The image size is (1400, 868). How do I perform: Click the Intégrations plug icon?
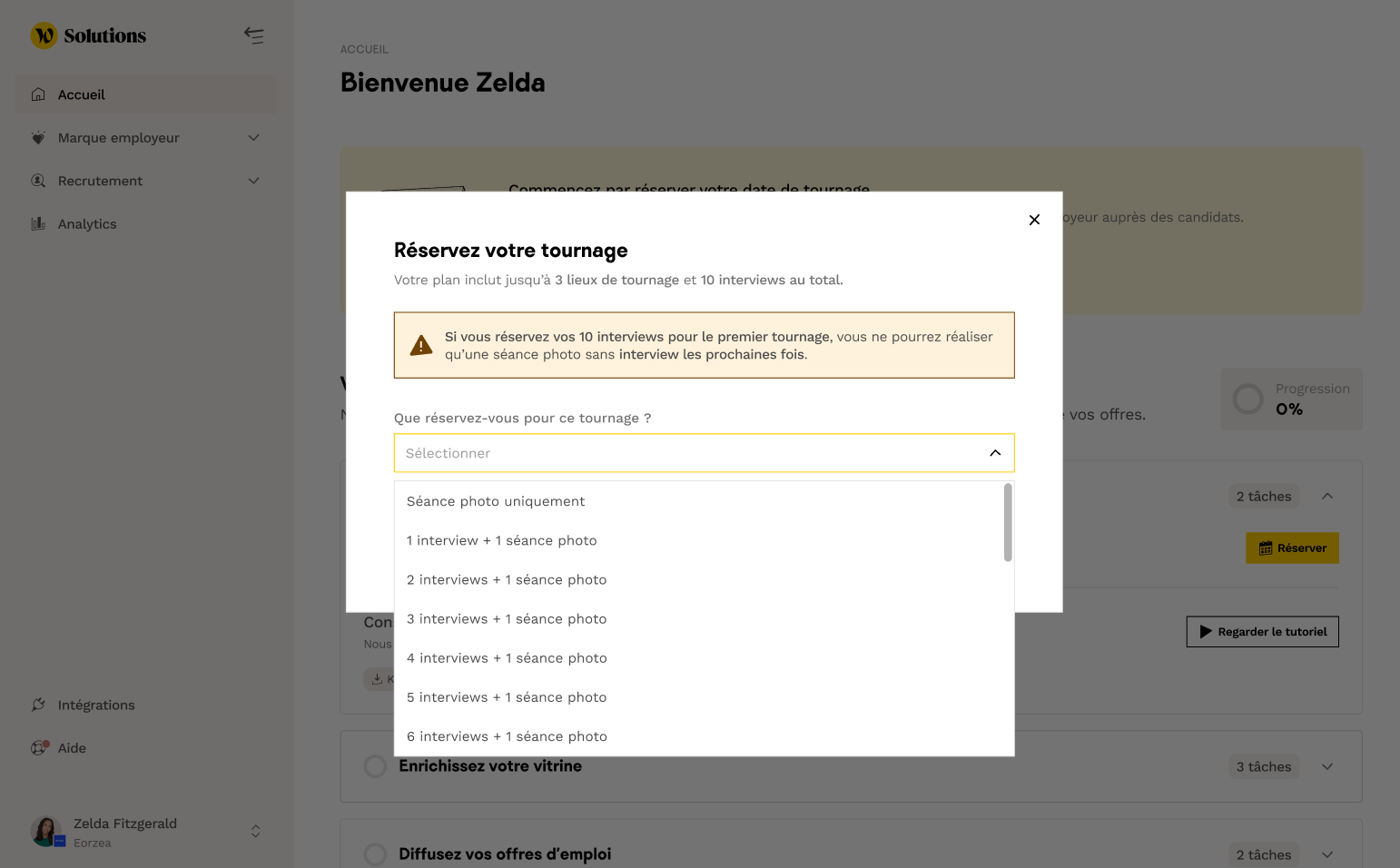pyautogui.click(x=38, y=705)
